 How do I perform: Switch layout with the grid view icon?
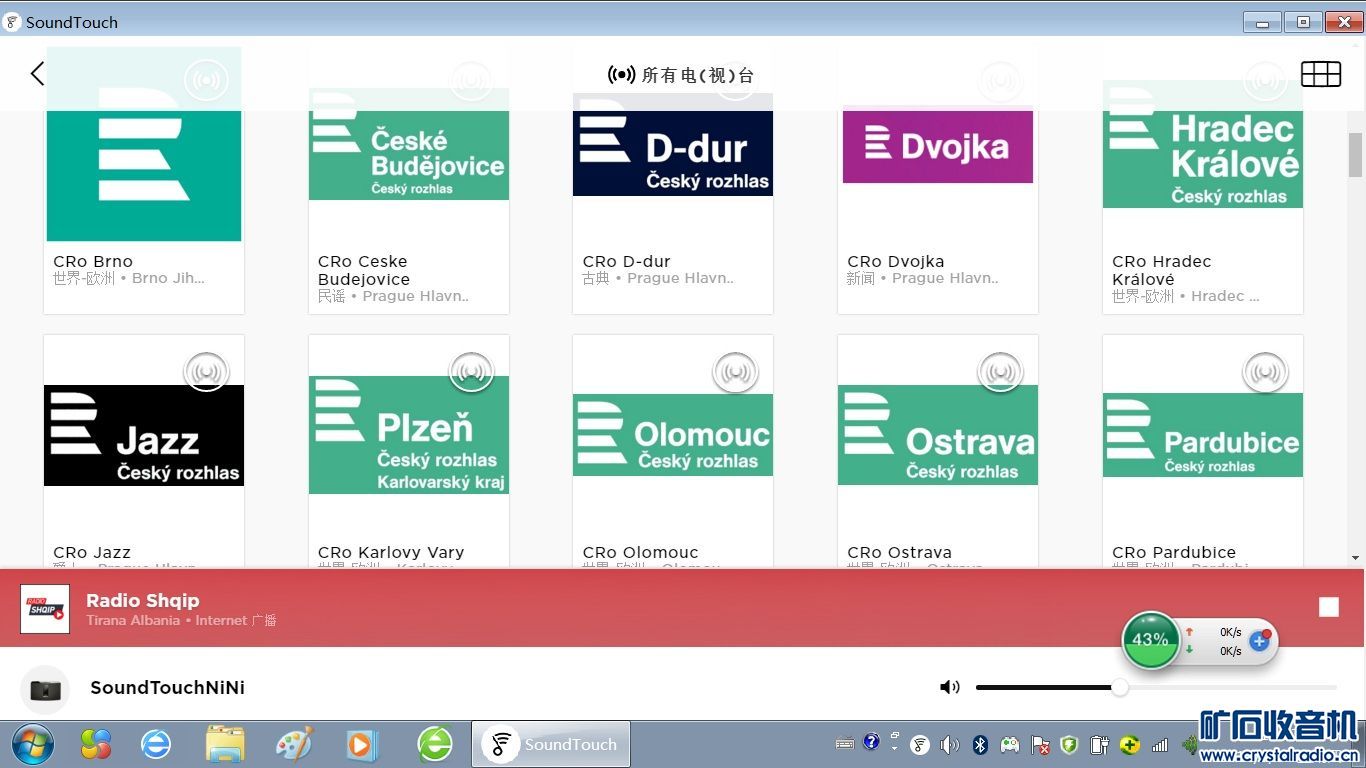(1320, 74)
